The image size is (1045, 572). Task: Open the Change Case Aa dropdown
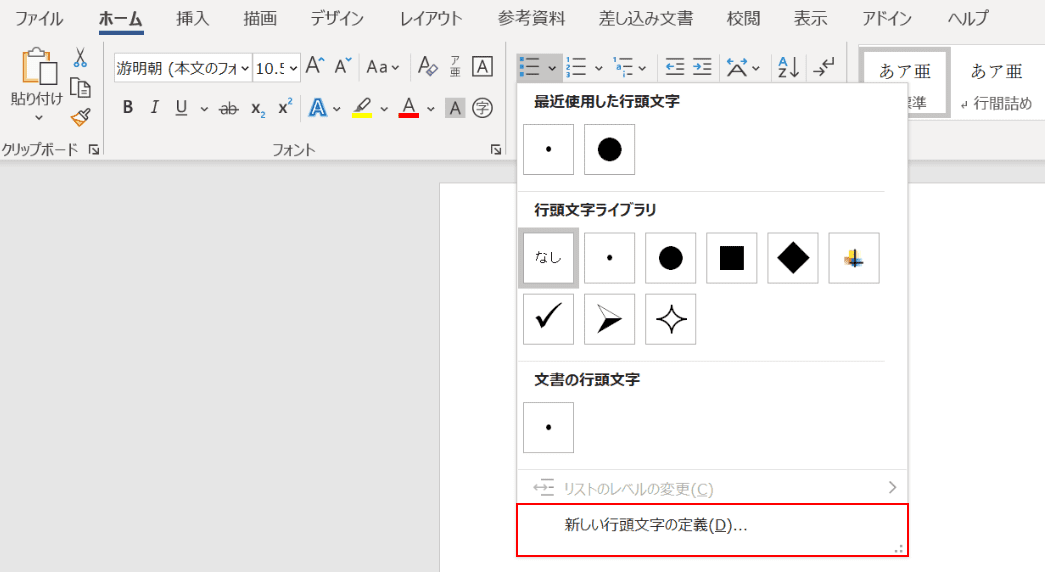[383, 67]
